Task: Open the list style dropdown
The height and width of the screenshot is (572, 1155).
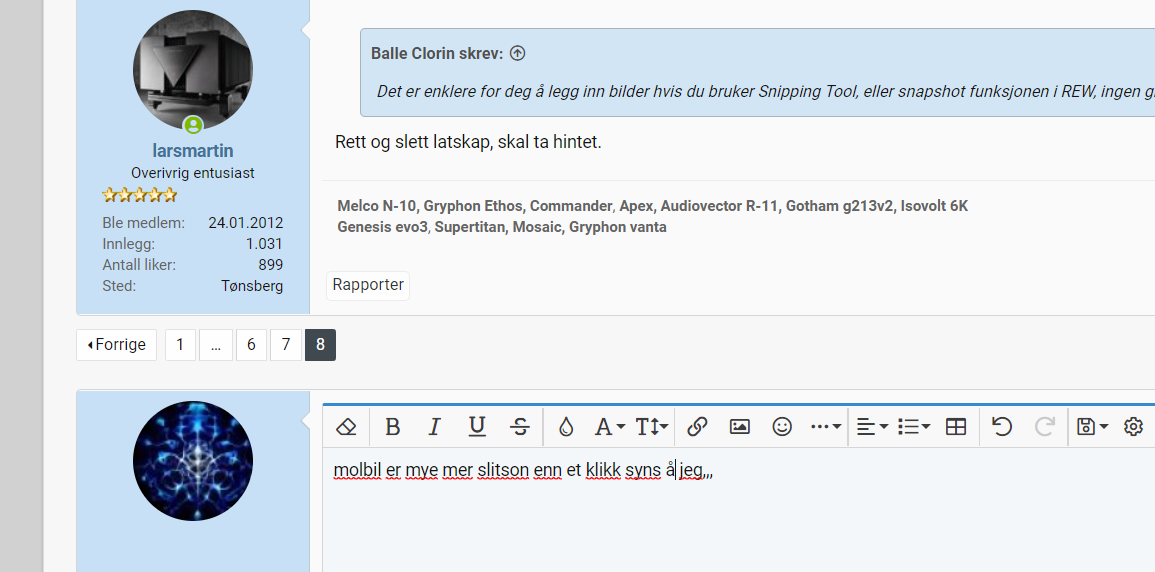Action: coord(914,426)
